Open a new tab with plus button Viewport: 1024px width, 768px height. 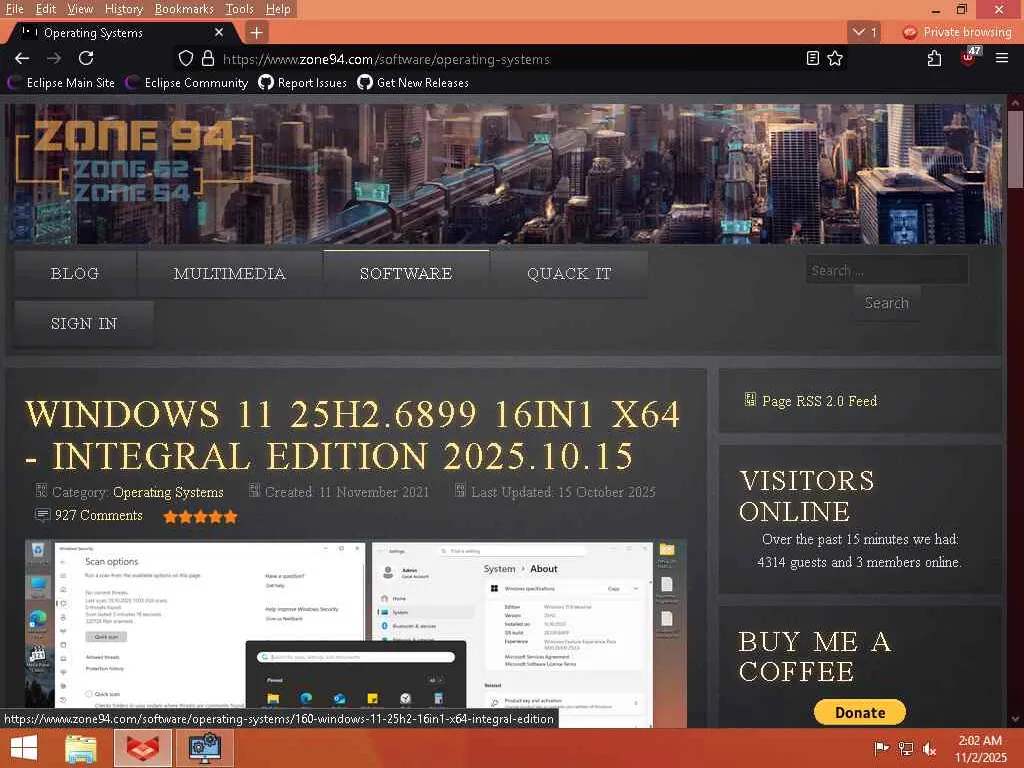click(x=257, y=33)
